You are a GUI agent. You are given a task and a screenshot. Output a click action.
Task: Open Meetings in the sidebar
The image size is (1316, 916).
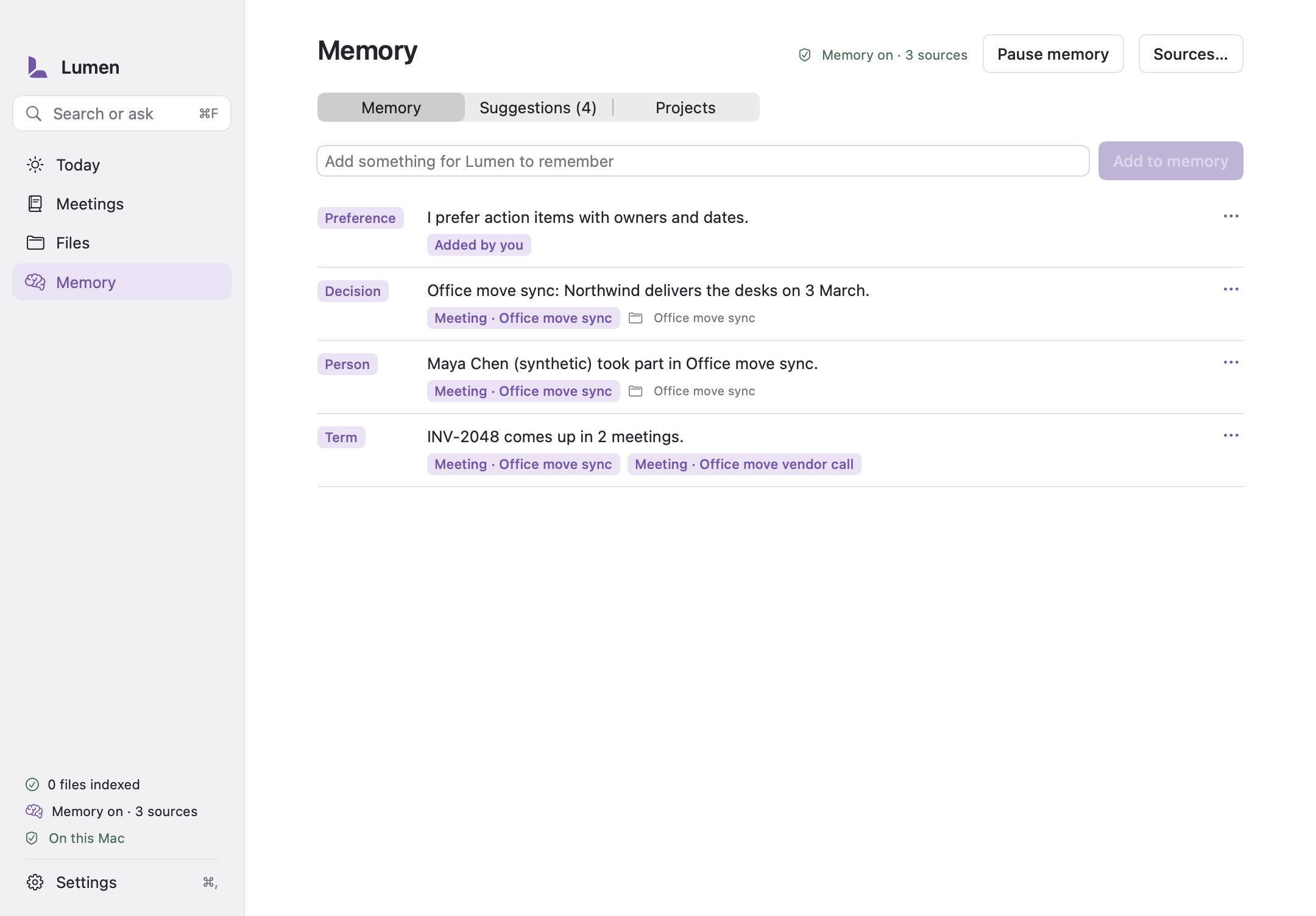coord(122,203)
